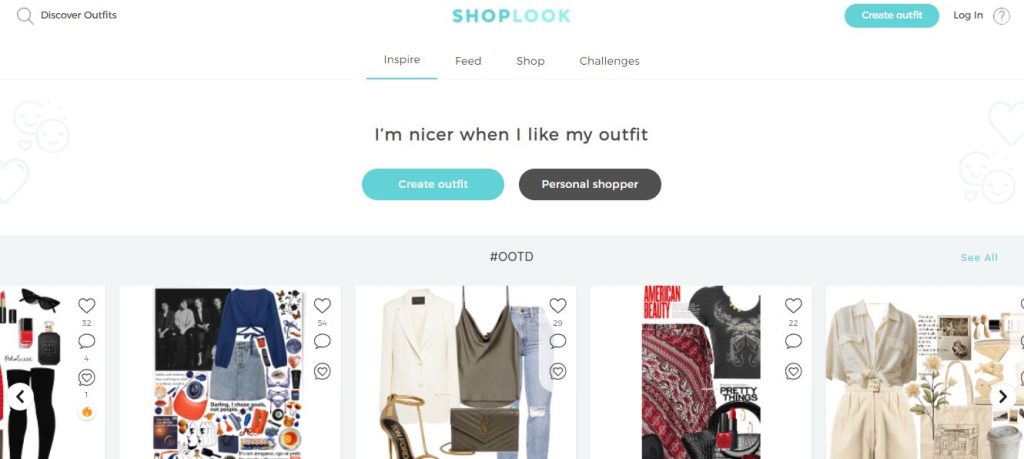Open comments on the white blazer outfit

tap(558, 341)
